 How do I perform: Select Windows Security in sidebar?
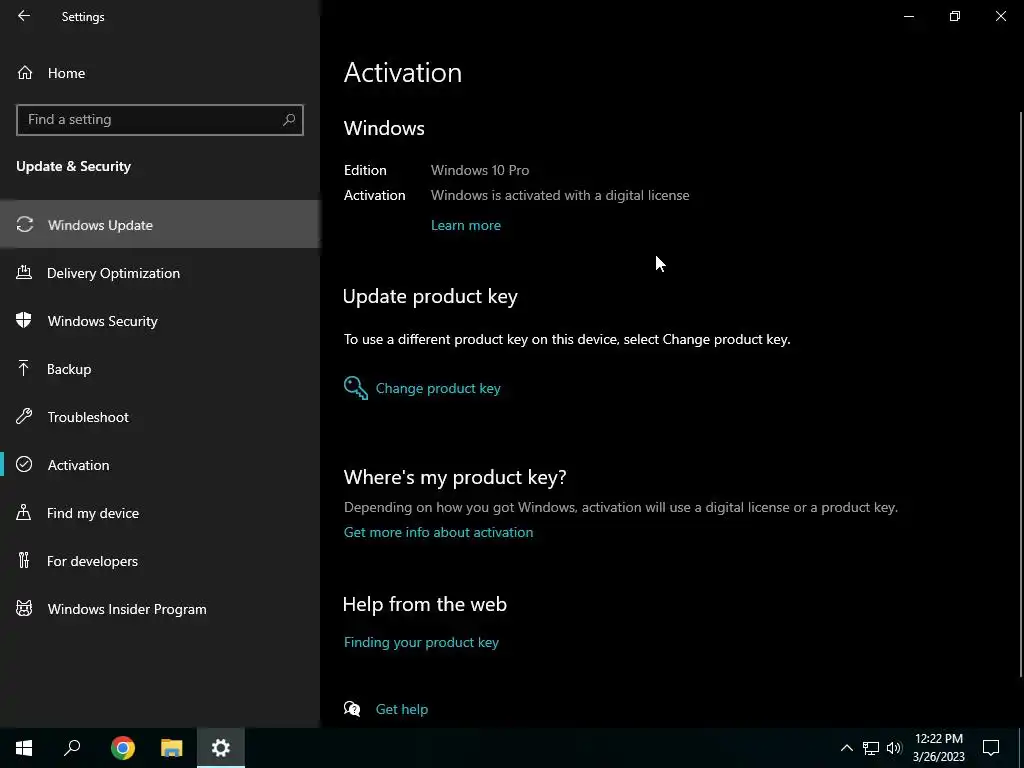point(160,321)
